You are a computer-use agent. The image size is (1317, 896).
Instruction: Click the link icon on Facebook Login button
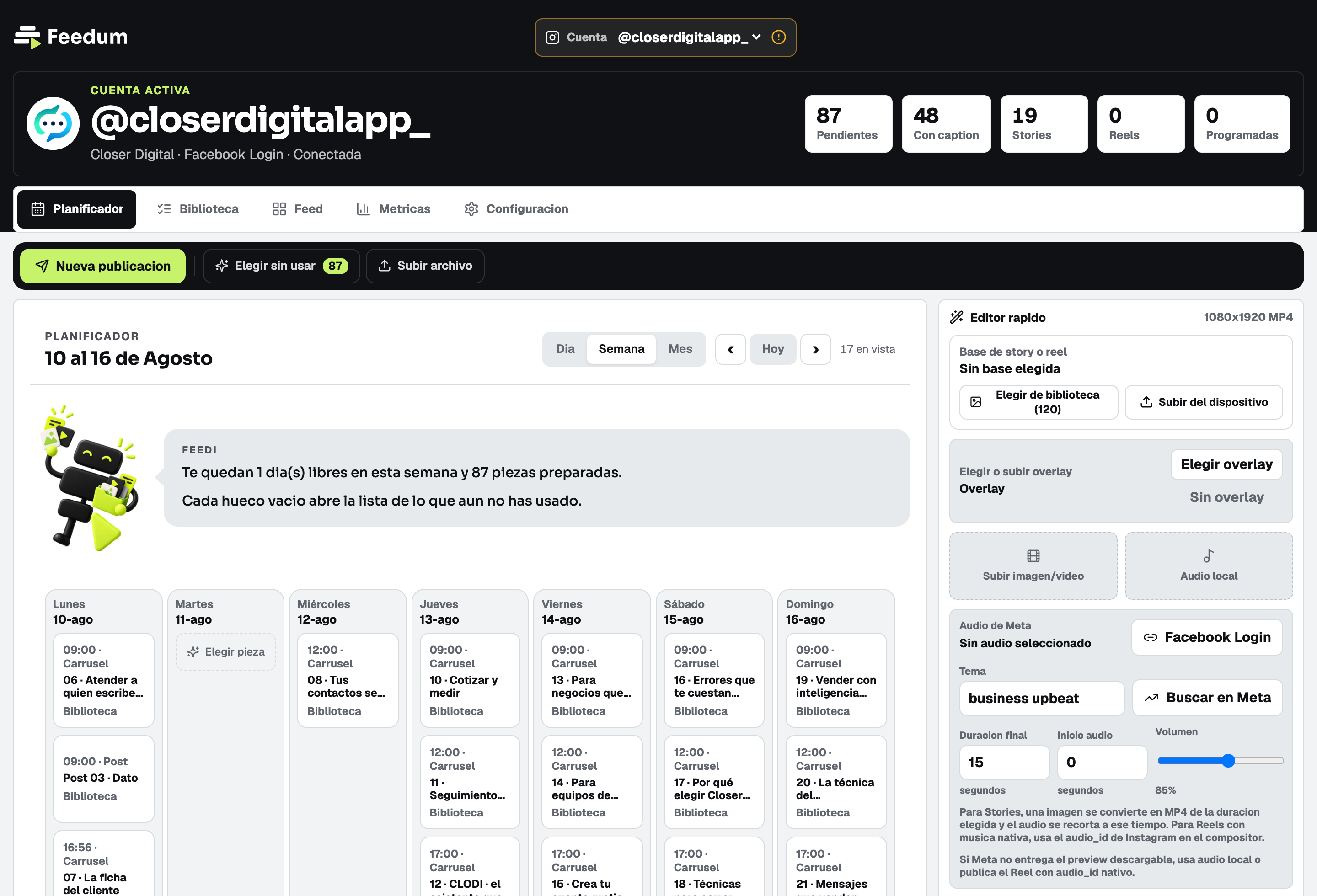tap(1151, 638)
